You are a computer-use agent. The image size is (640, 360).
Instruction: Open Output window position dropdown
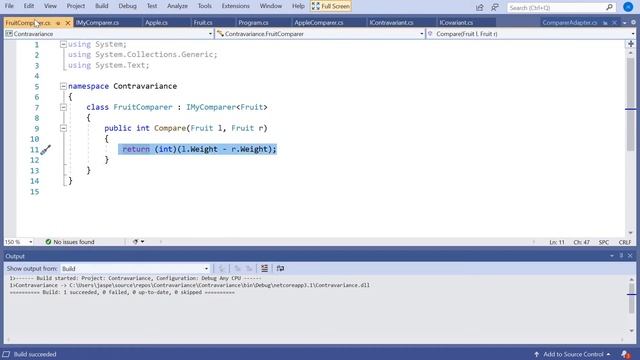click(612, 256)
